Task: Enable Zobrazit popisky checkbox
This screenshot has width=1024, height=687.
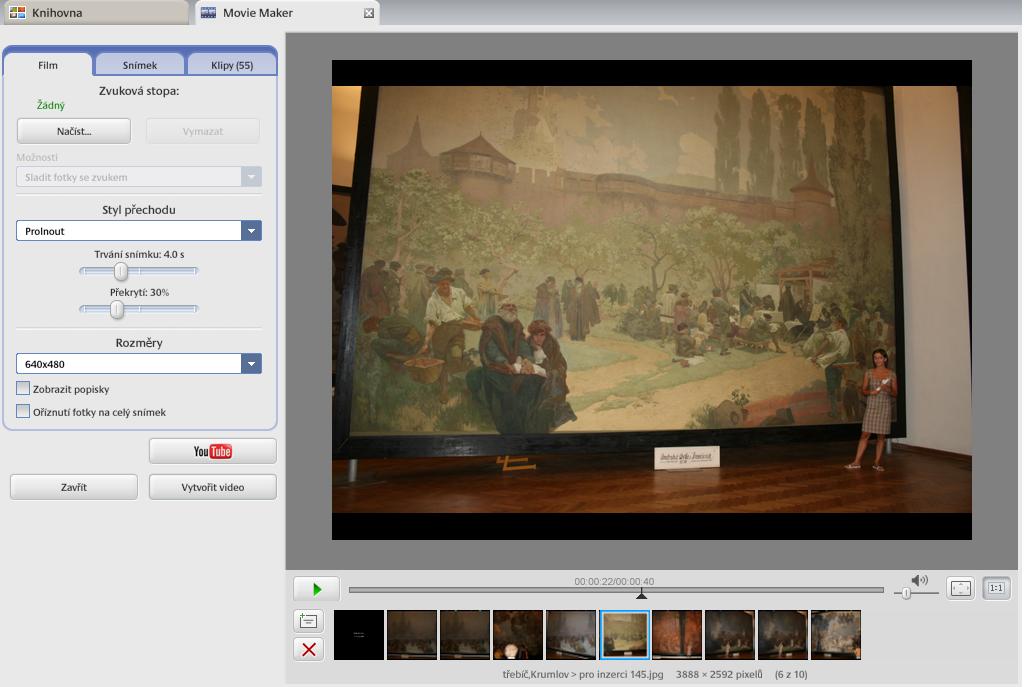Action: pyautogui.click(x=23, y=389)
